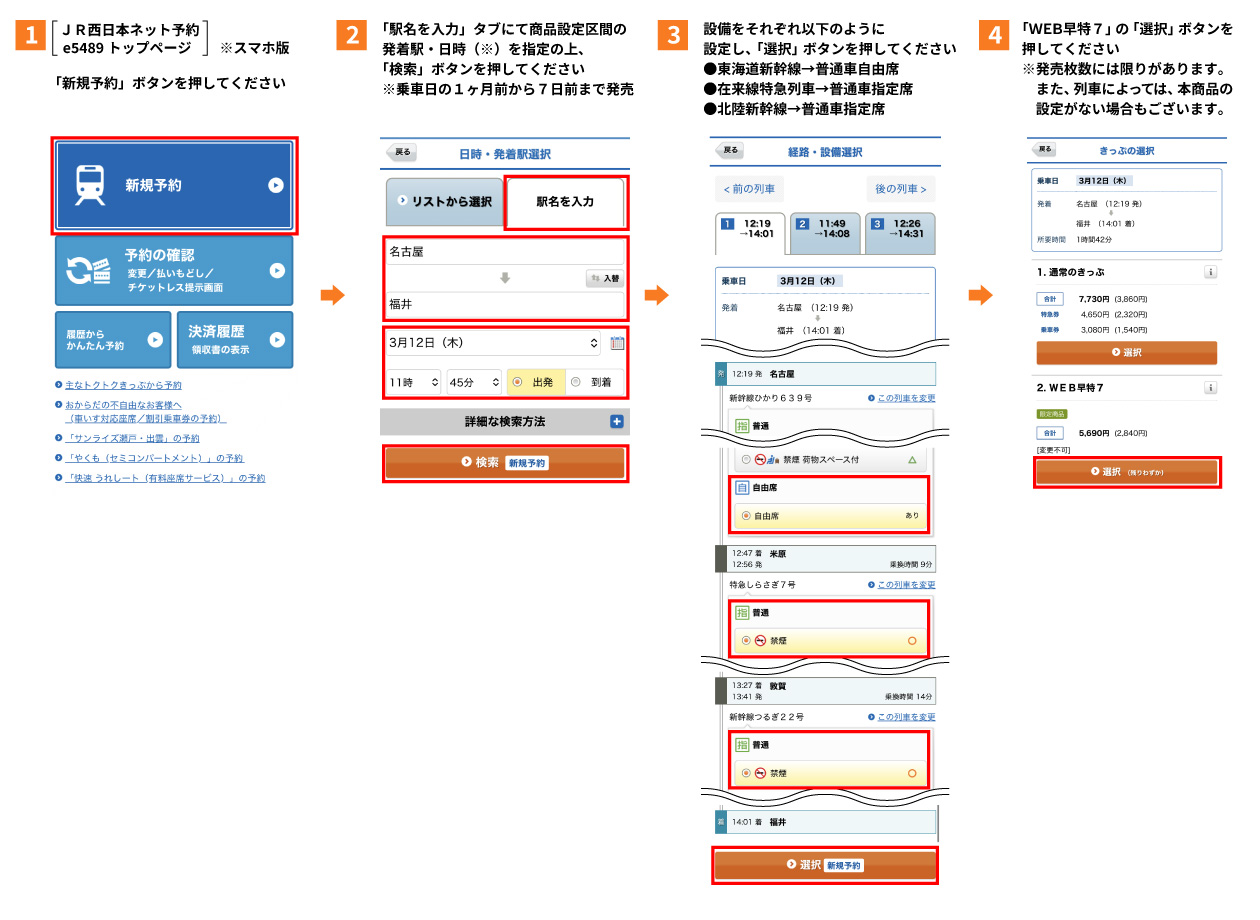This screenshot has height=920, width=1260.
Task: Open the 45分 minute dropdown
Action: click(x=472, y=382)
